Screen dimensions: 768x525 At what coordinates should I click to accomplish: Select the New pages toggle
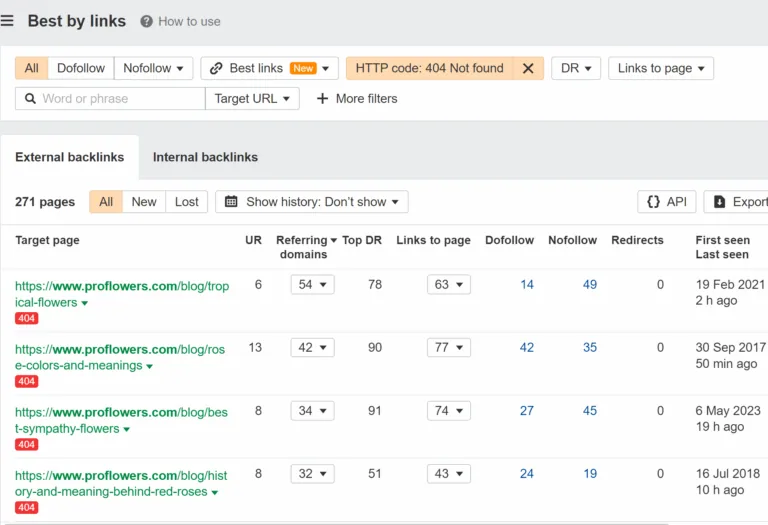[144, 202]
